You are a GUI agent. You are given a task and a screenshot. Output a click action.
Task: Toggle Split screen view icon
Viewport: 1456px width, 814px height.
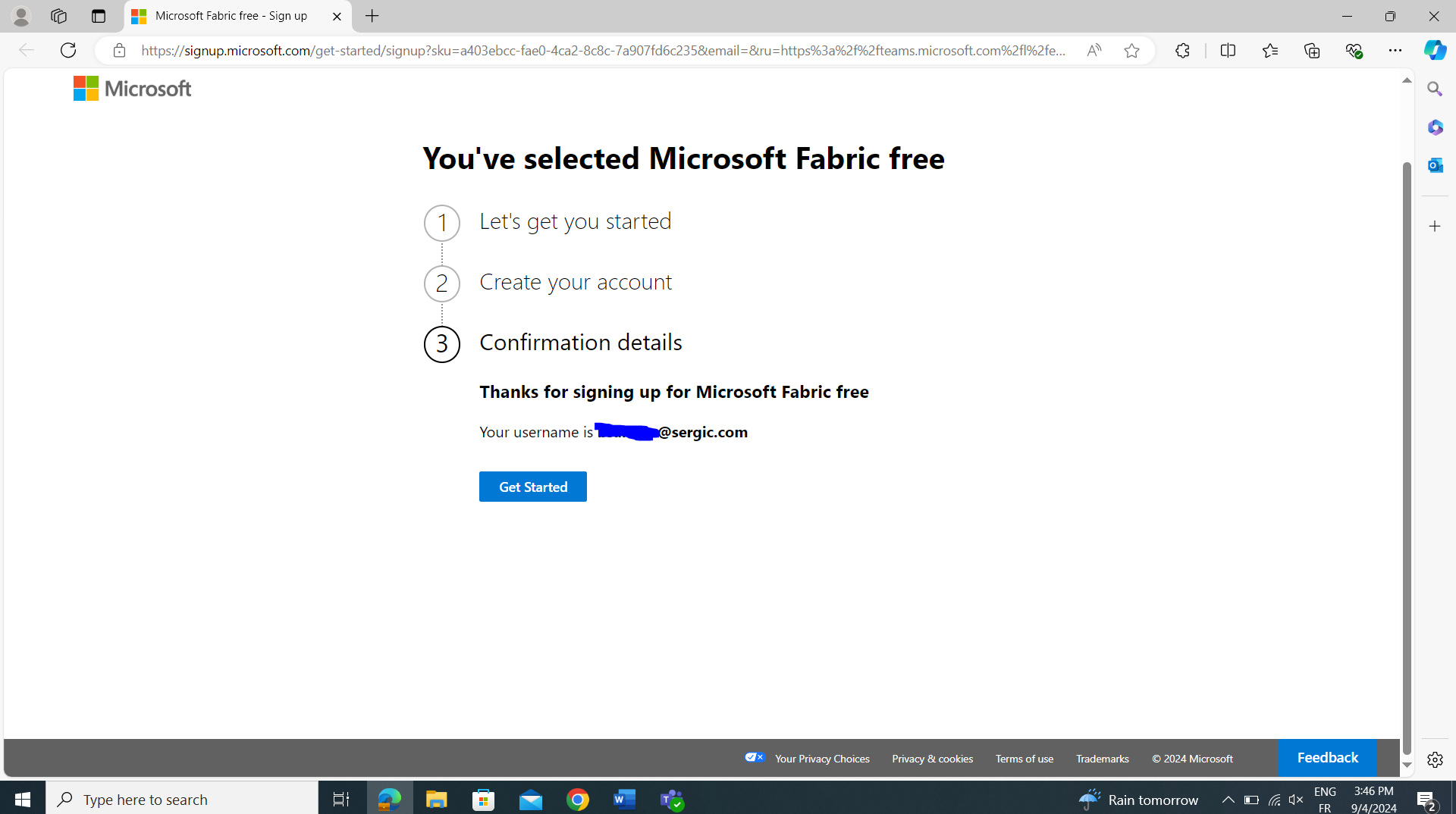coord(1228,50)
